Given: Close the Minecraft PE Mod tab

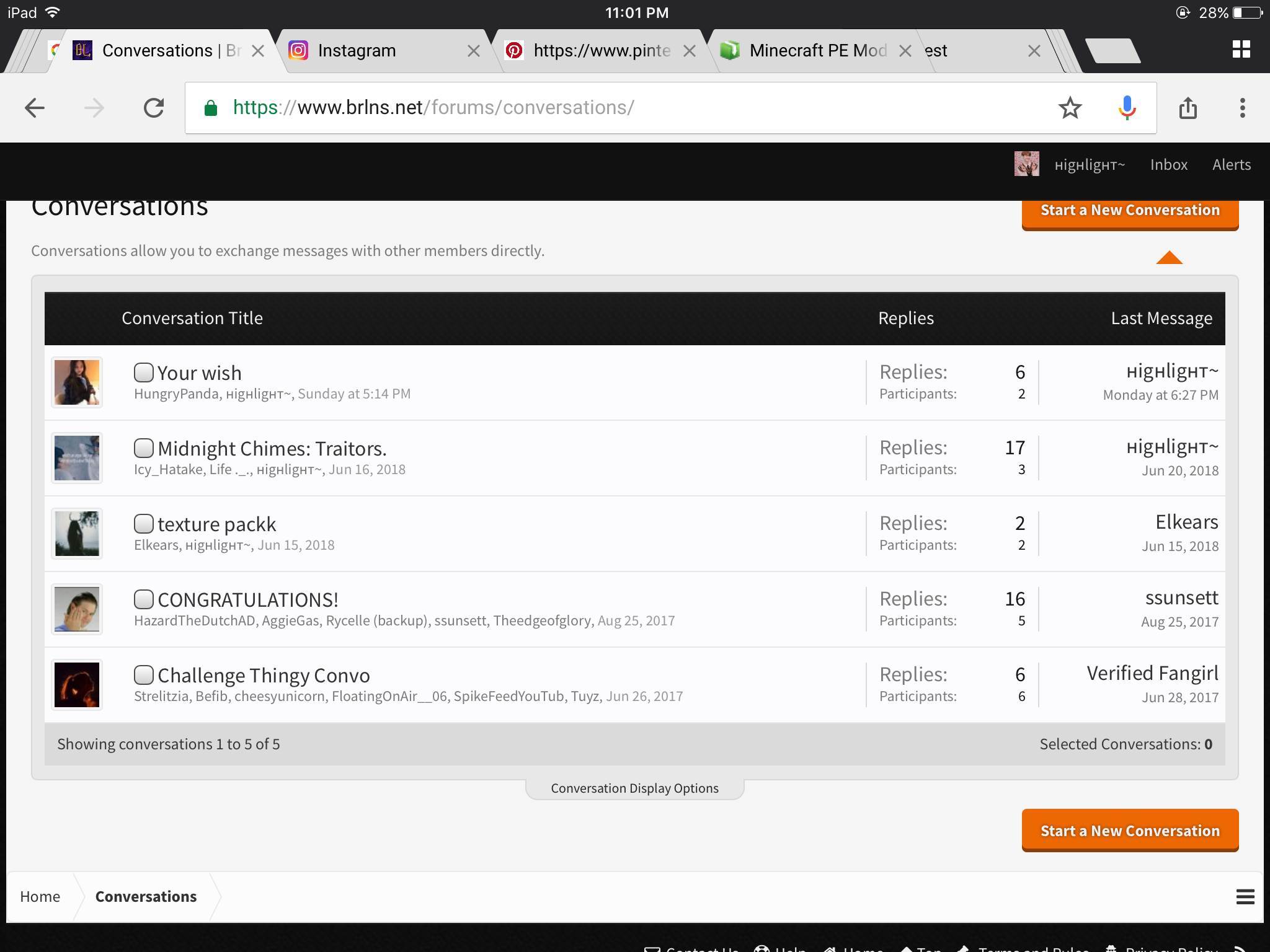Looking at the screenshot, I should pos(905,51).
